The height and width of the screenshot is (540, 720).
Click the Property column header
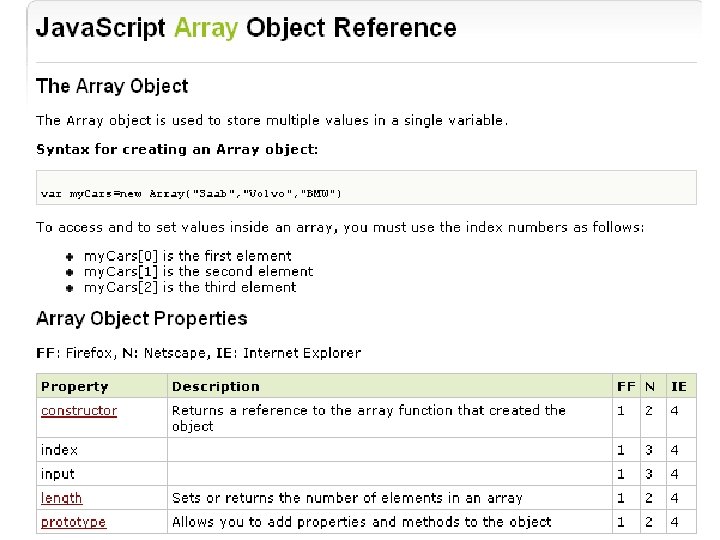coord(75,387)
